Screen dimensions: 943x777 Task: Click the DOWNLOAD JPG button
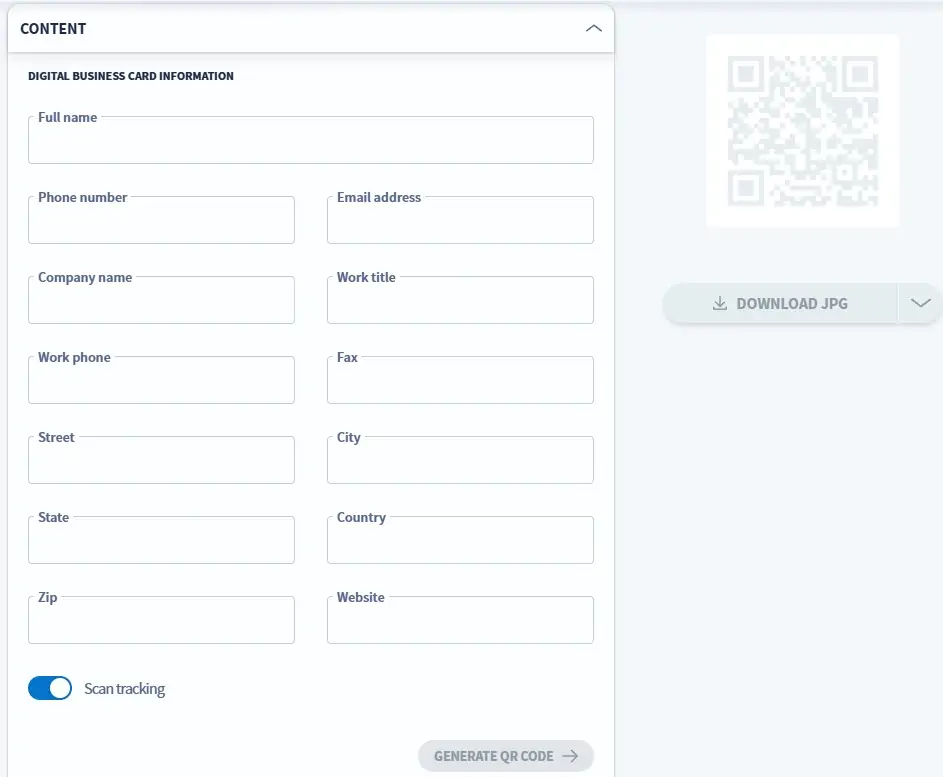pos(780,304)
